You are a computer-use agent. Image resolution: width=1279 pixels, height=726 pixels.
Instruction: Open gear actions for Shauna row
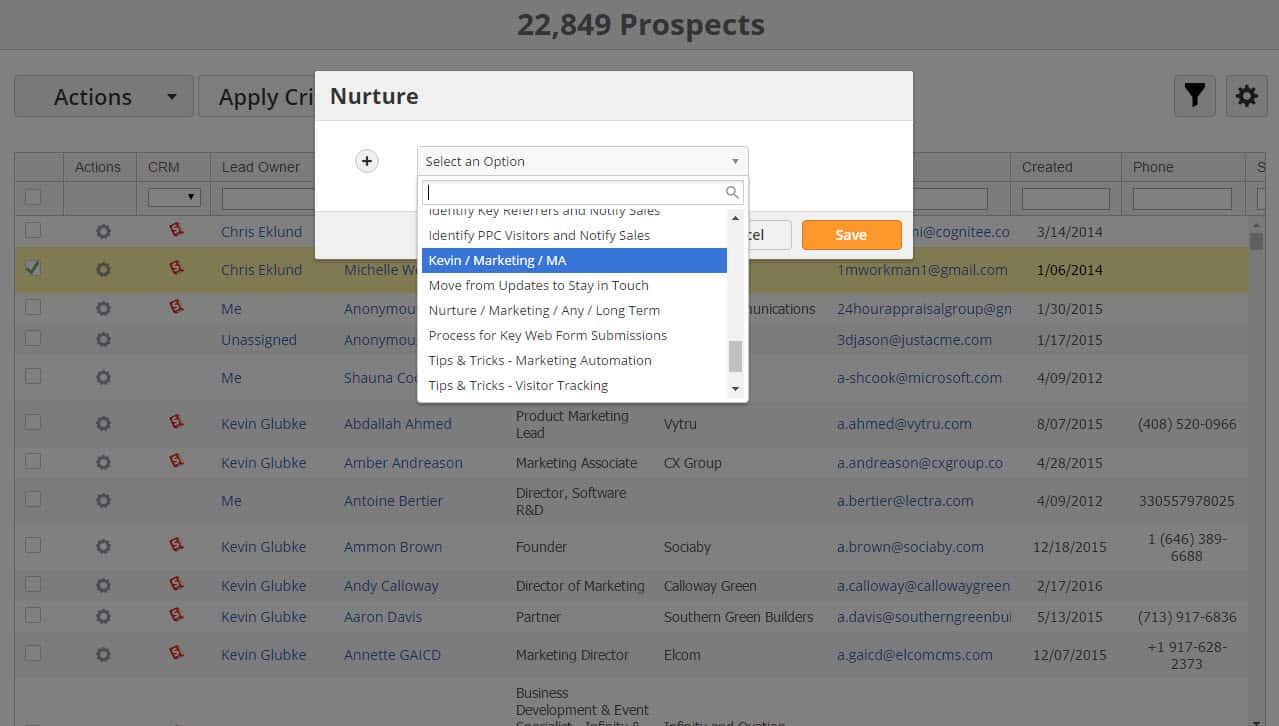point(103,378)
